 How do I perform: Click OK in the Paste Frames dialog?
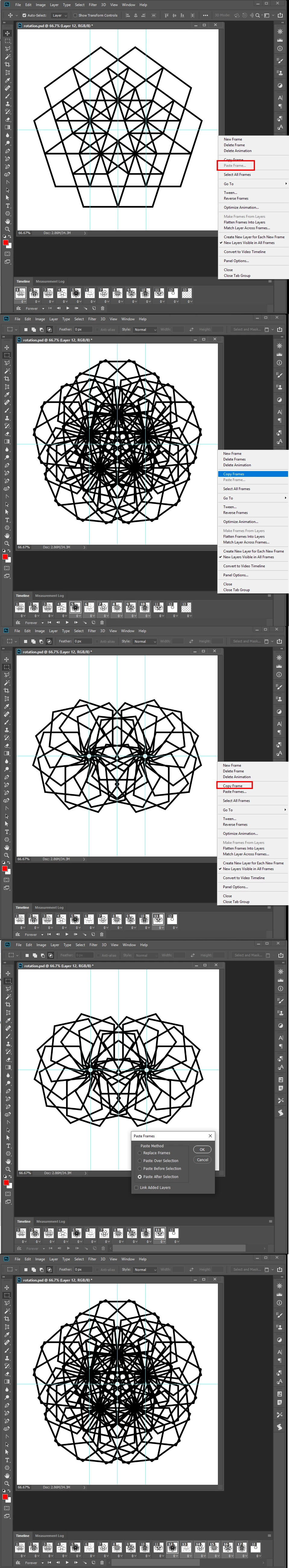coord(203,1149)
